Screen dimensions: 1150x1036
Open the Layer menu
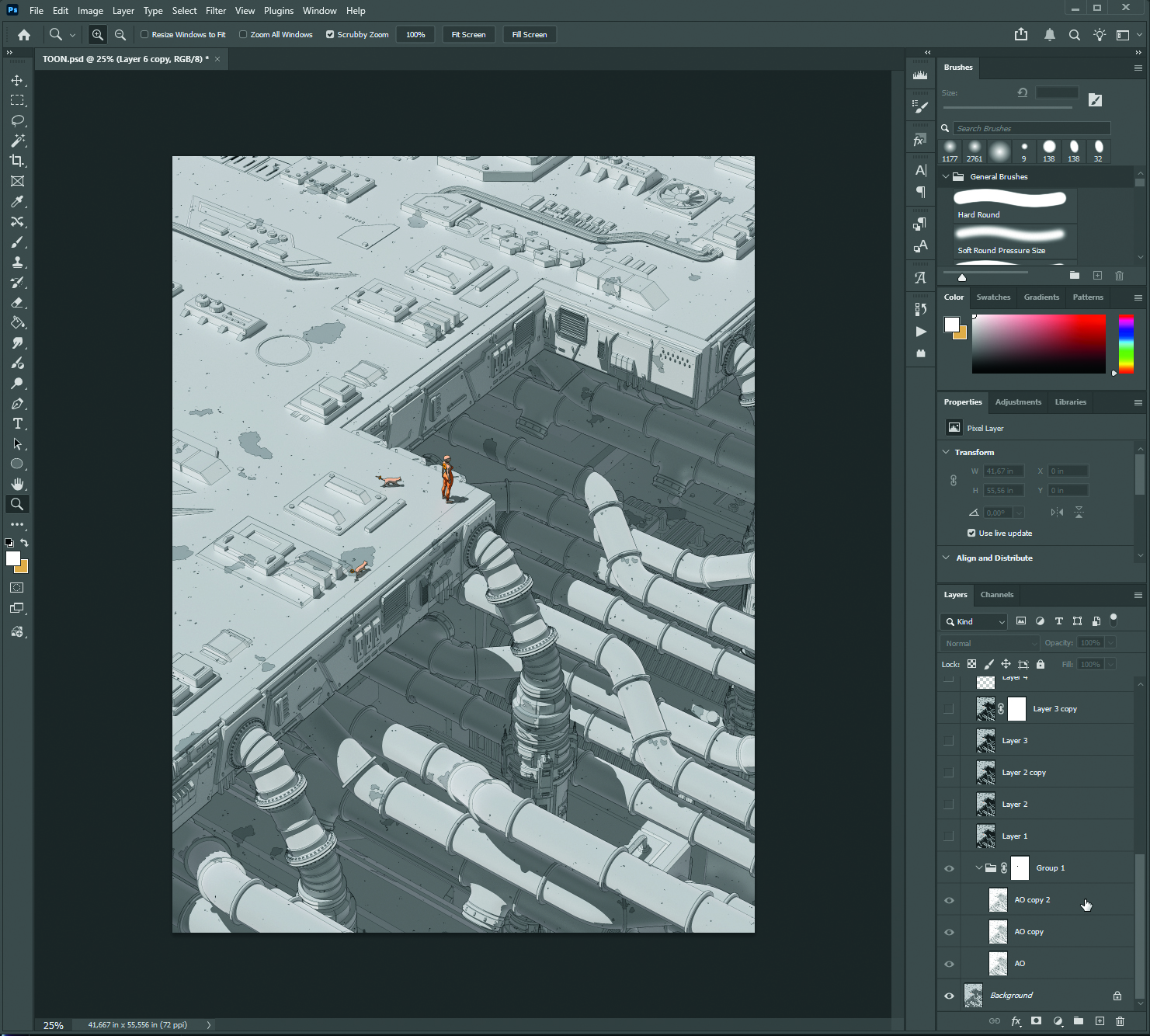click(x=123, y=11)
